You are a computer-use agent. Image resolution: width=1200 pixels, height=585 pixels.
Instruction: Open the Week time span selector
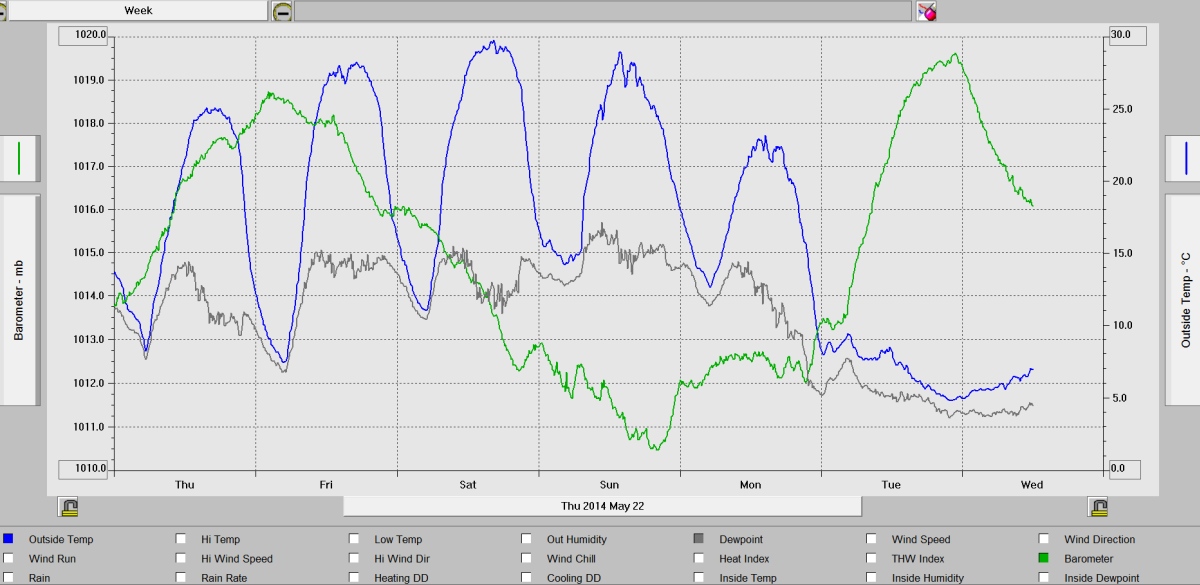tap(138, 10)
